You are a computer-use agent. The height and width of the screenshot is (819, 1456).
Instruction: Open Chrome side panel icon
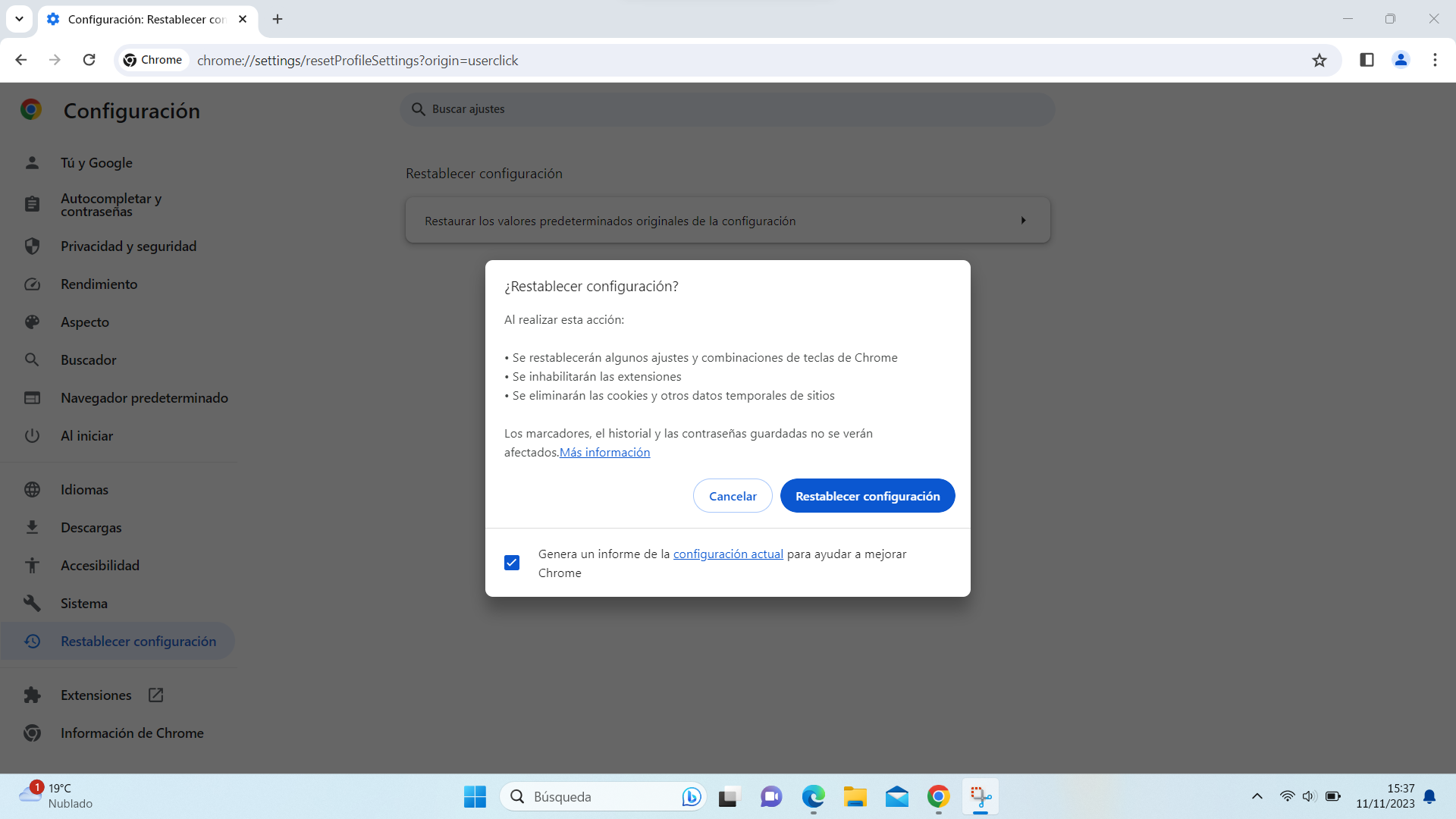coord(1367,60)
